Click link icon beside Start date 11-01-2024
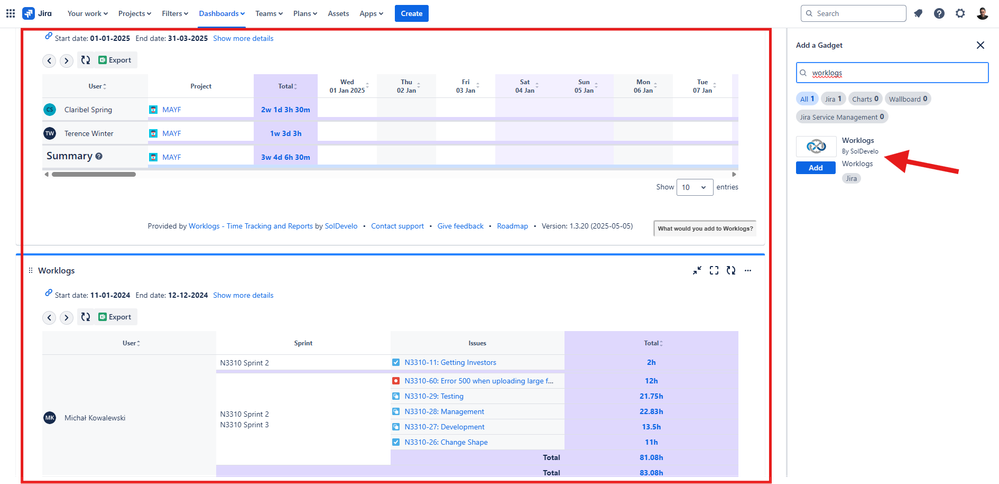This screenshot has width=999, height=484. click(48, 294)
